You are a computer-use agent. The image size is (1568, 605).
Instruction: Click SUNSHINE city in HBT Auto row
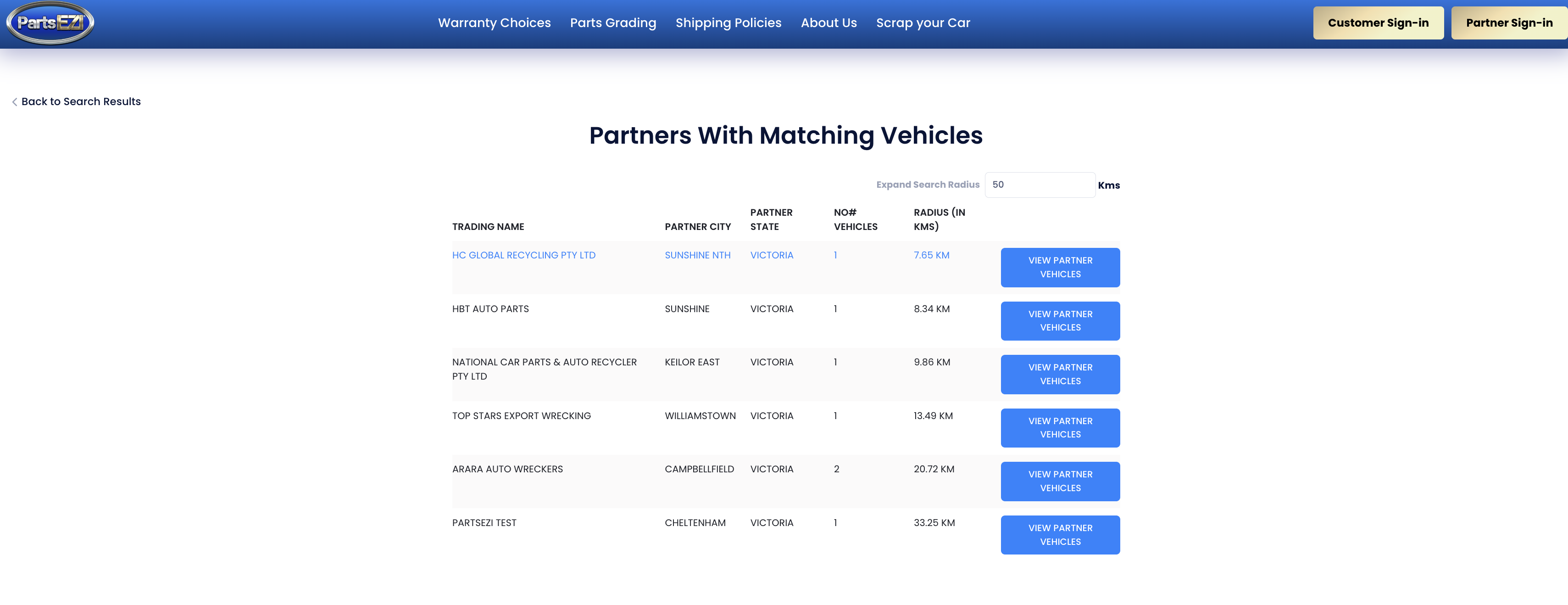[687, 309]
